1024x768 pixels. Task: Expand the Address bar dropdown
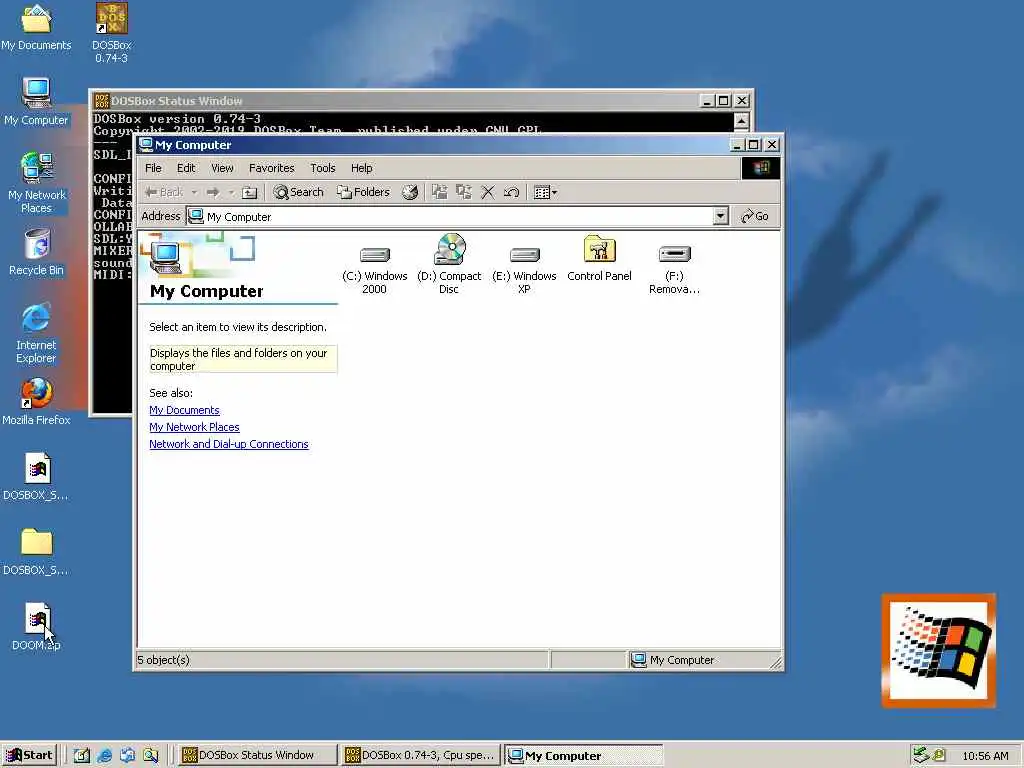(720, 216)
